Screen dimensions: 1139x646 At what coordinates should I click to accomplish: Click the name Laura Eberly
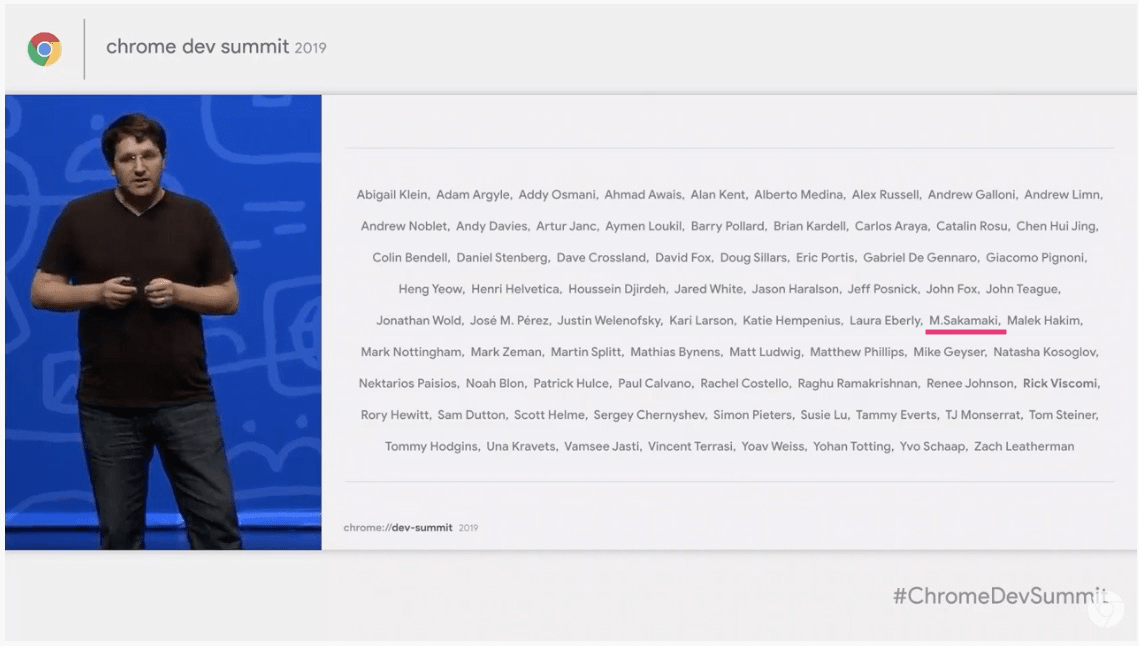pyautogui.click(x=885, y=320)
